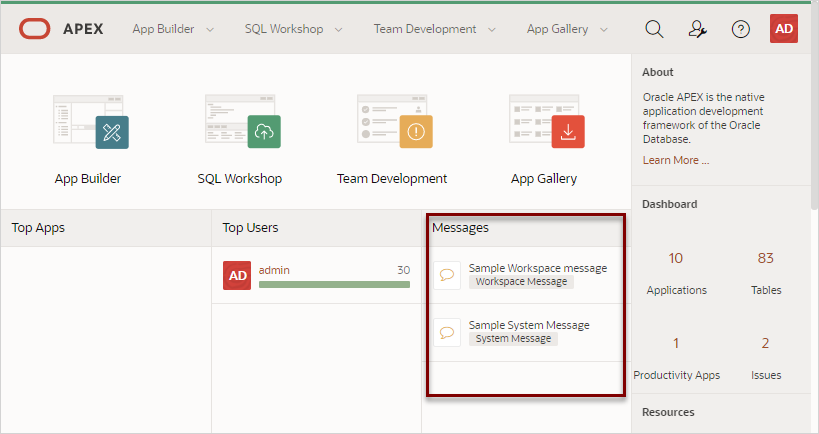Click the Top Users heading

250,228
